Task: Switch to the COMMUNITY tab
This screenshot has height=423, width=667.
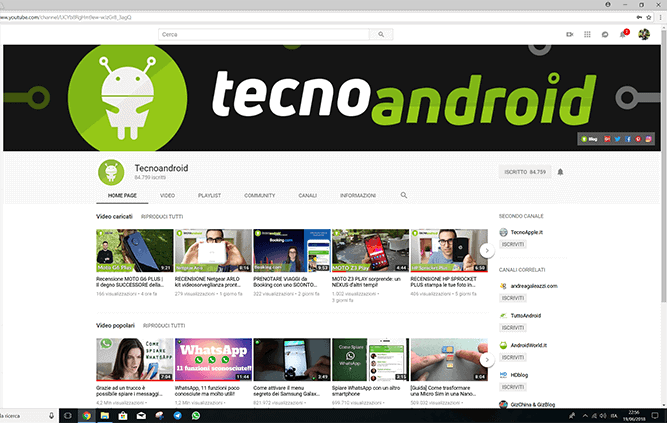Action: 259,195
